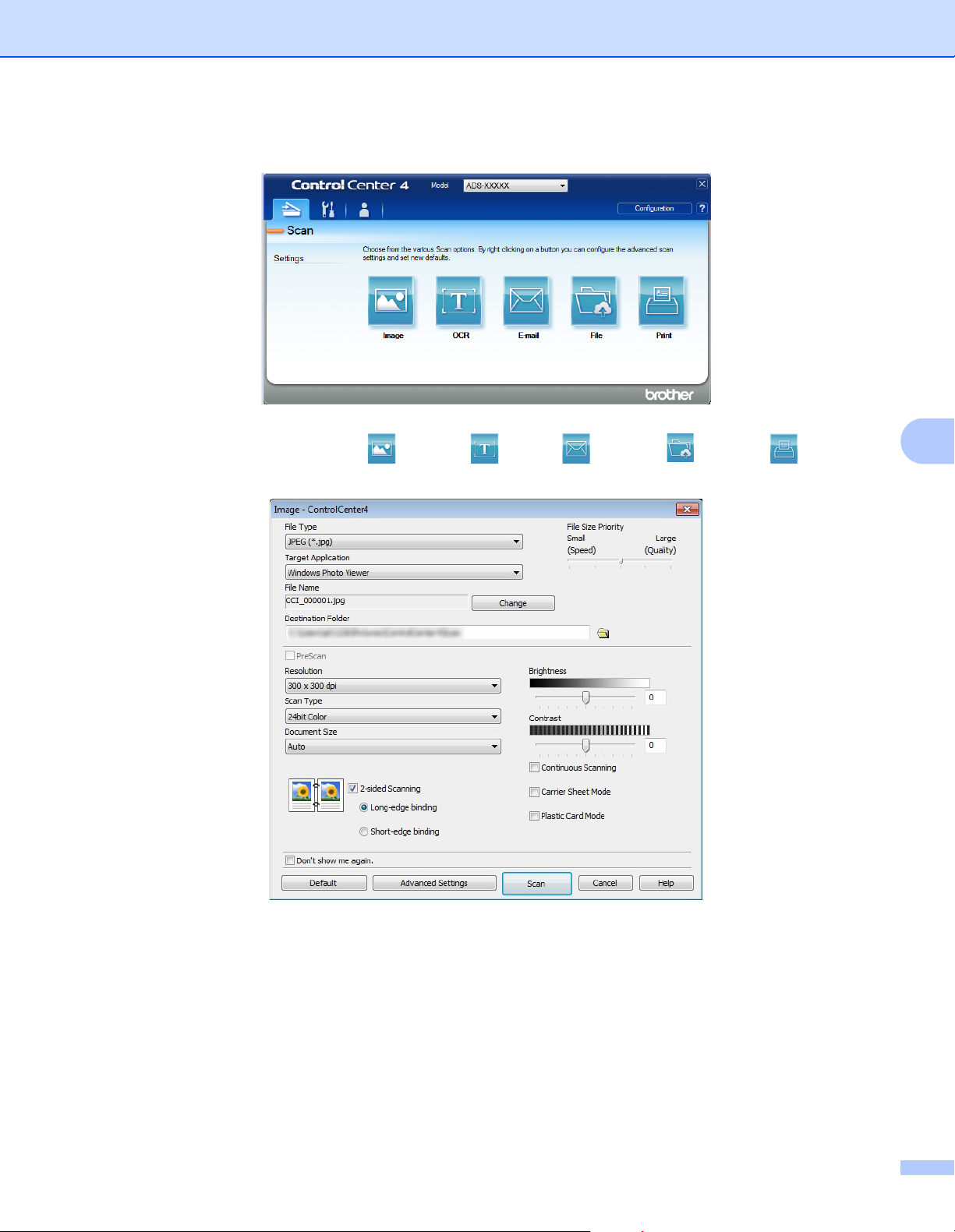The image size is (955, 1232).
Task: Check Don't show me again
Action: [290, 861]
